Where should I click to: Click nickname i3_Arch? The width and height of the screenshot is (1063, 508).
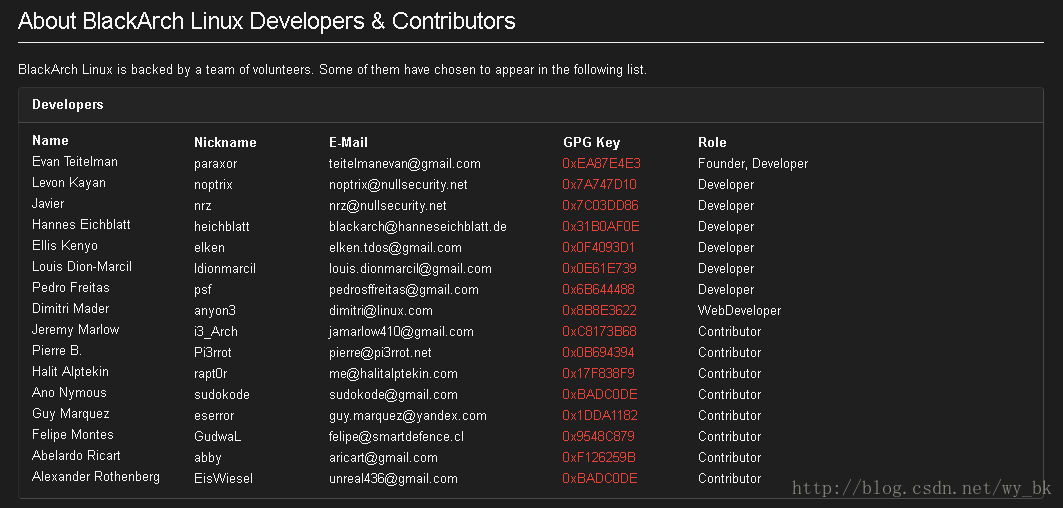pyautogui.click(x=216, y=332)
